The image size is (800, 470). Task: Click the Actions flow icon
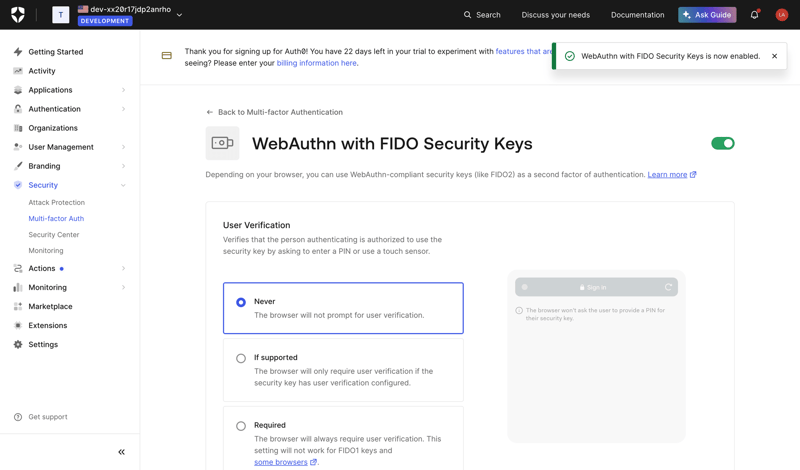(x=18, y=268)
